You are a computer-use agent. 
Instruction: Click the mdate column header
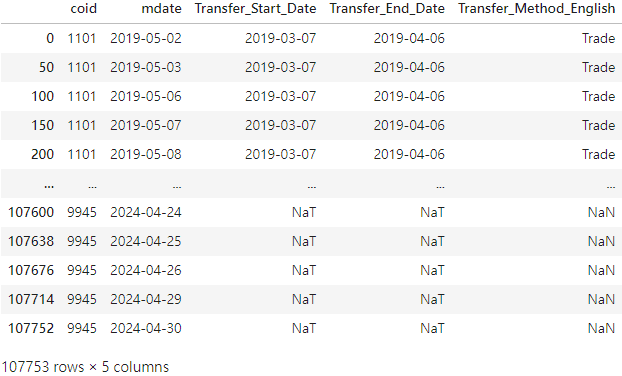pyautogui.click(x=161, y=9)
